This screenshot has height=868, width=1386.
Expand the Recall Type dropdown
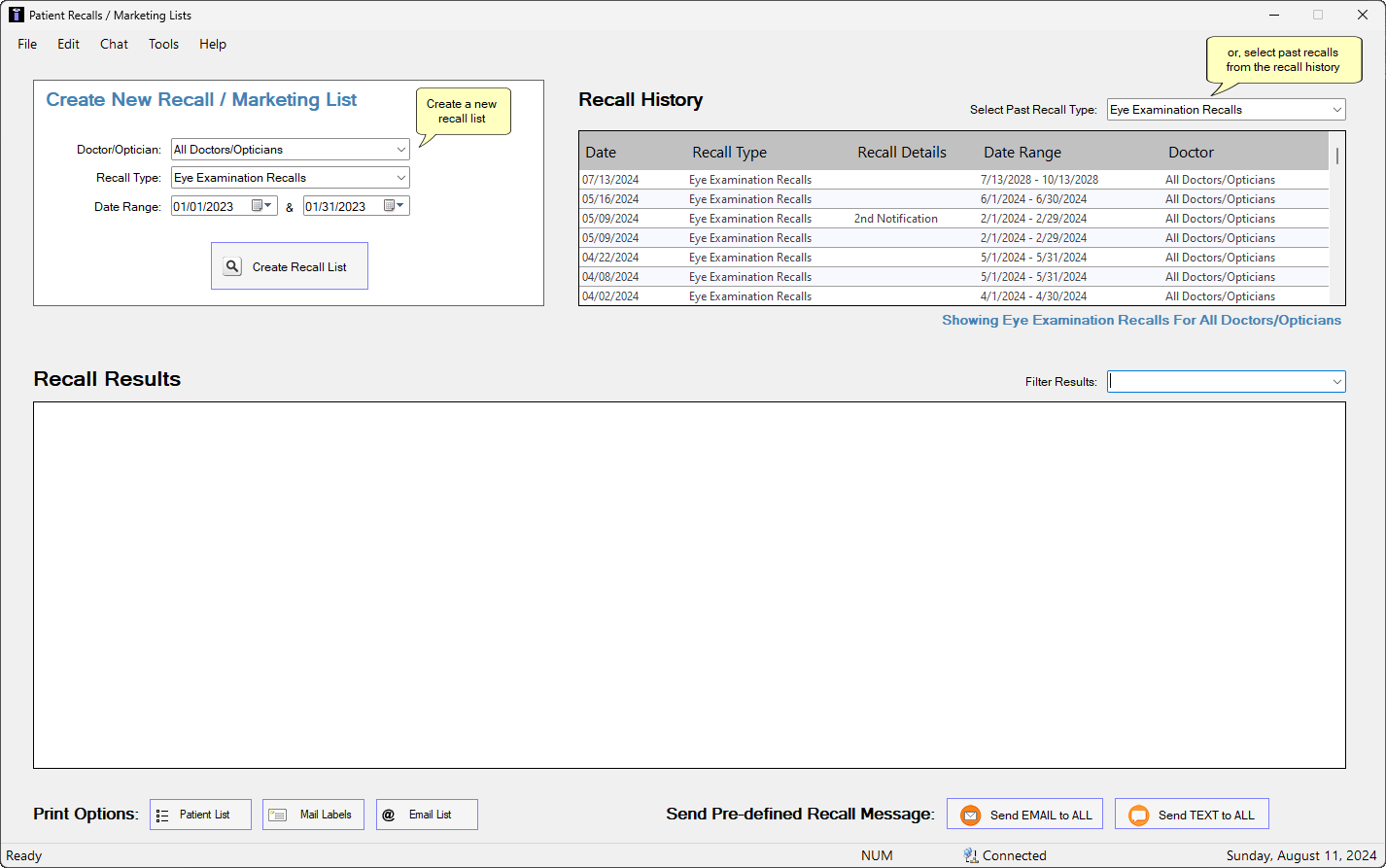401,178
